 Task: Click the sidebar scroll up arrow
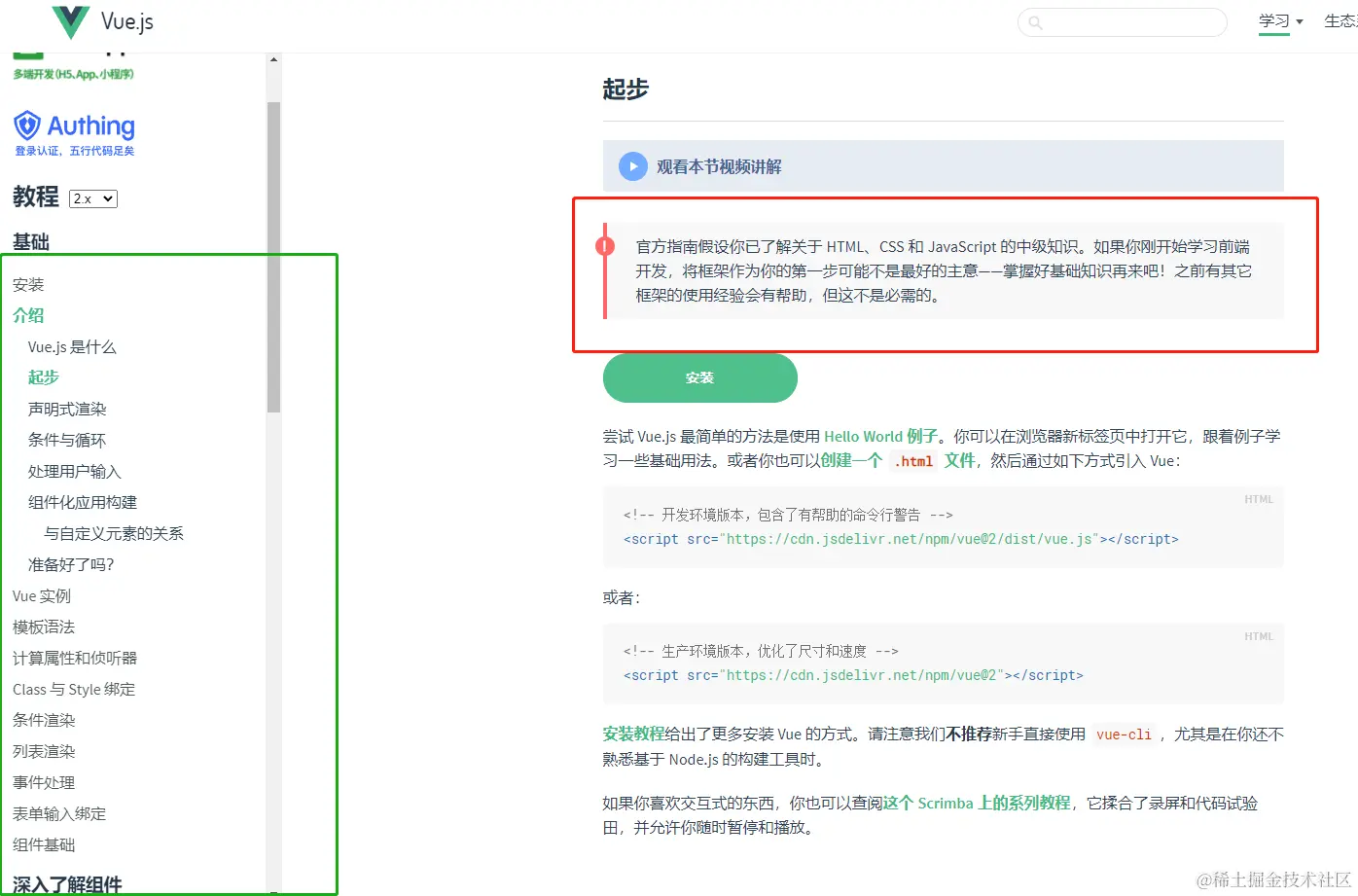point(273,59)
